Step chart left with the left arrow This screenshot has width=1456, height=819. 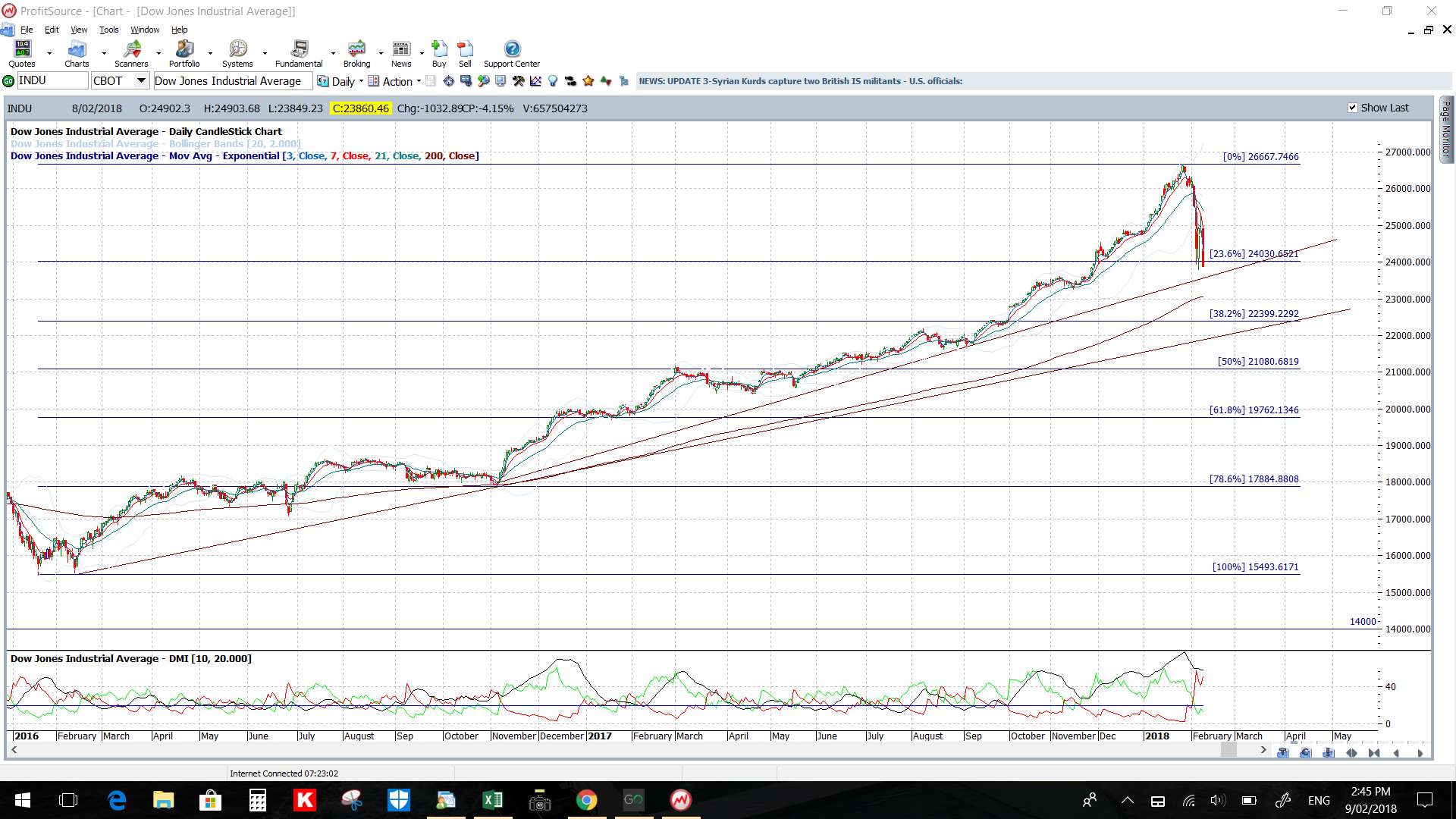click(x=1396, y=753)
